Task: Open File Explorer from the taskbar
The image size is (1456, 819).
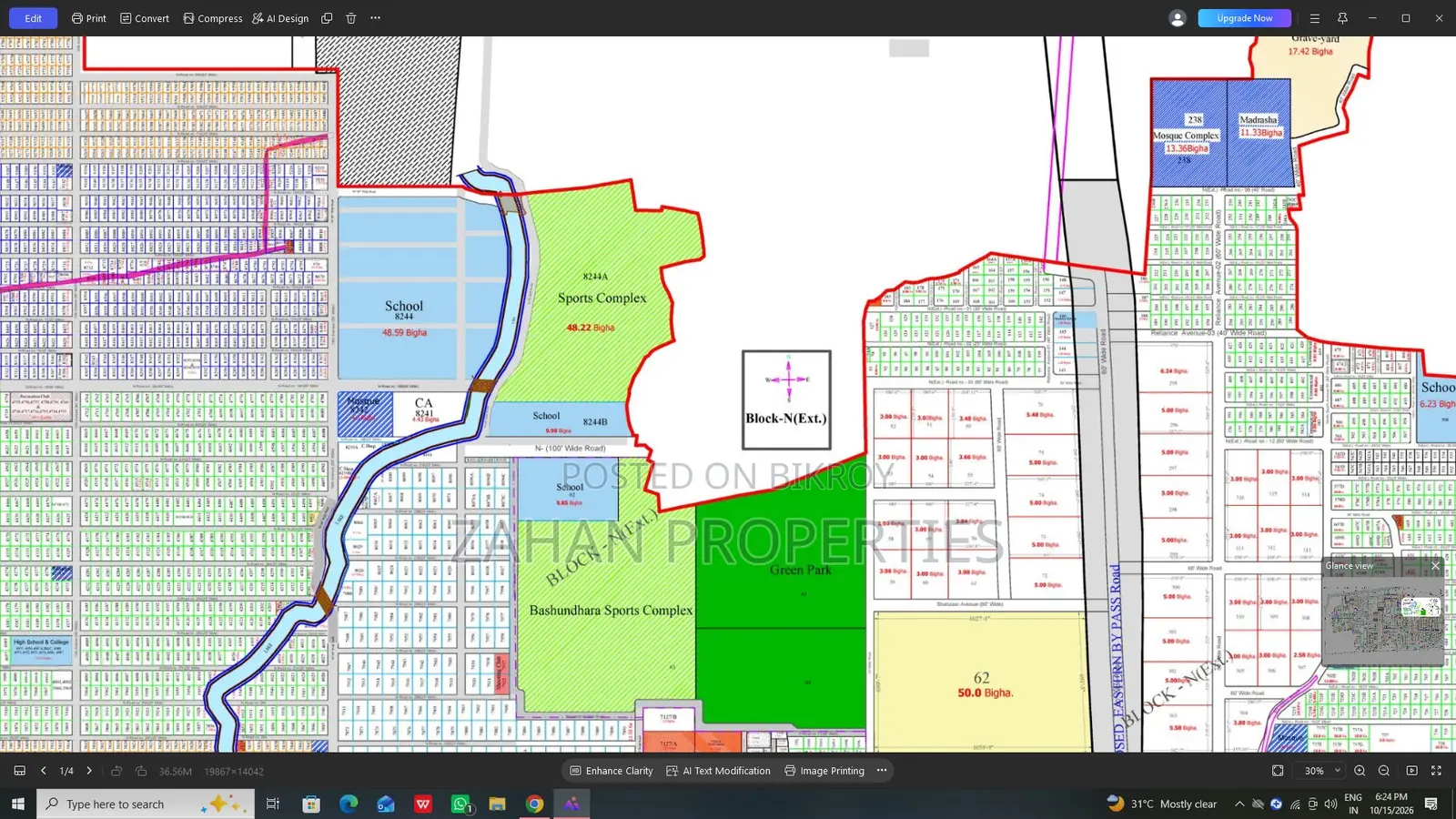Action: tap(497, 804)
